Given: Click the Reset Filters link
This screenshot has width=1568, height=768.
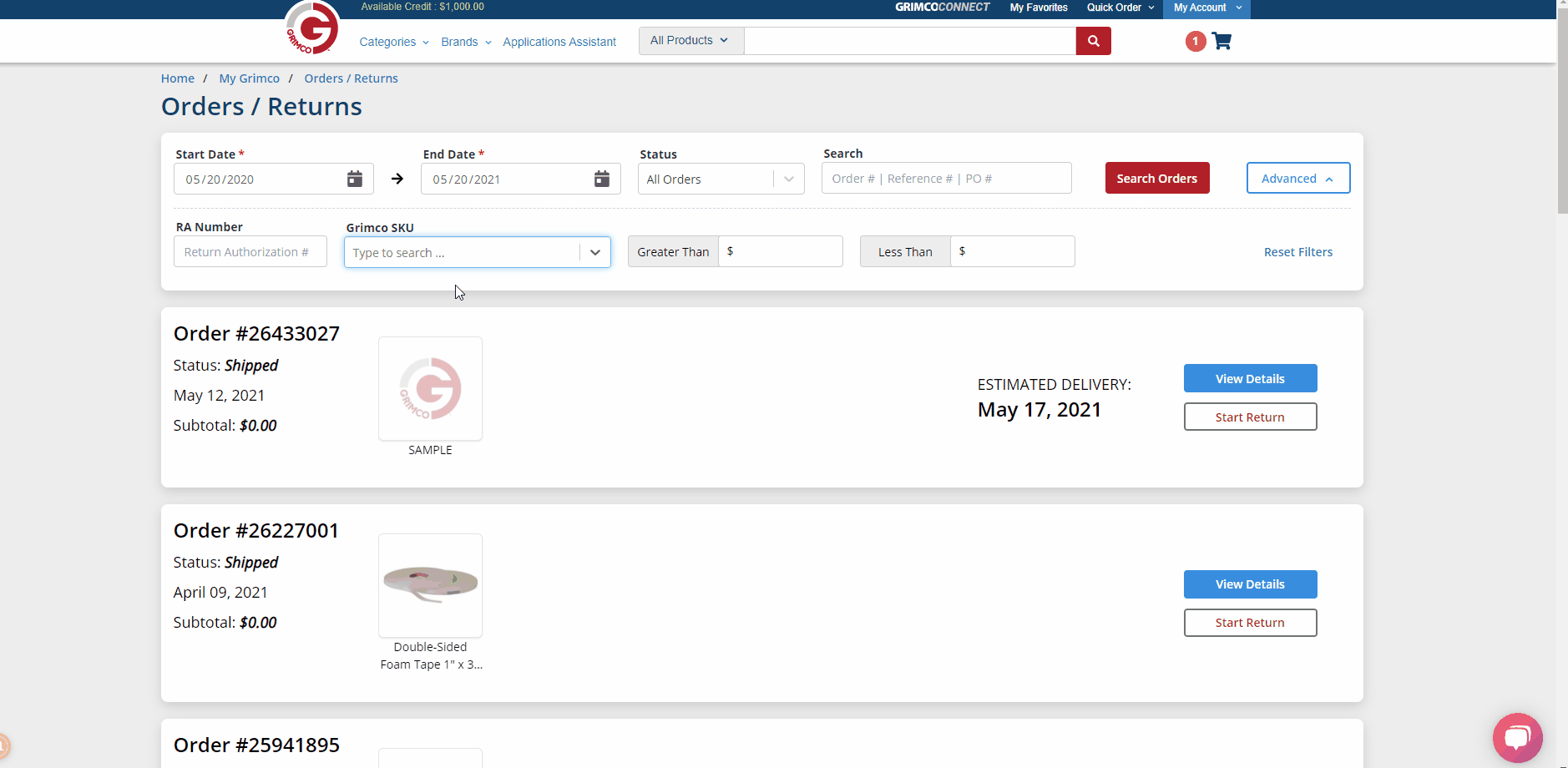Looking at the screenshot, I should click(1297, 252).
